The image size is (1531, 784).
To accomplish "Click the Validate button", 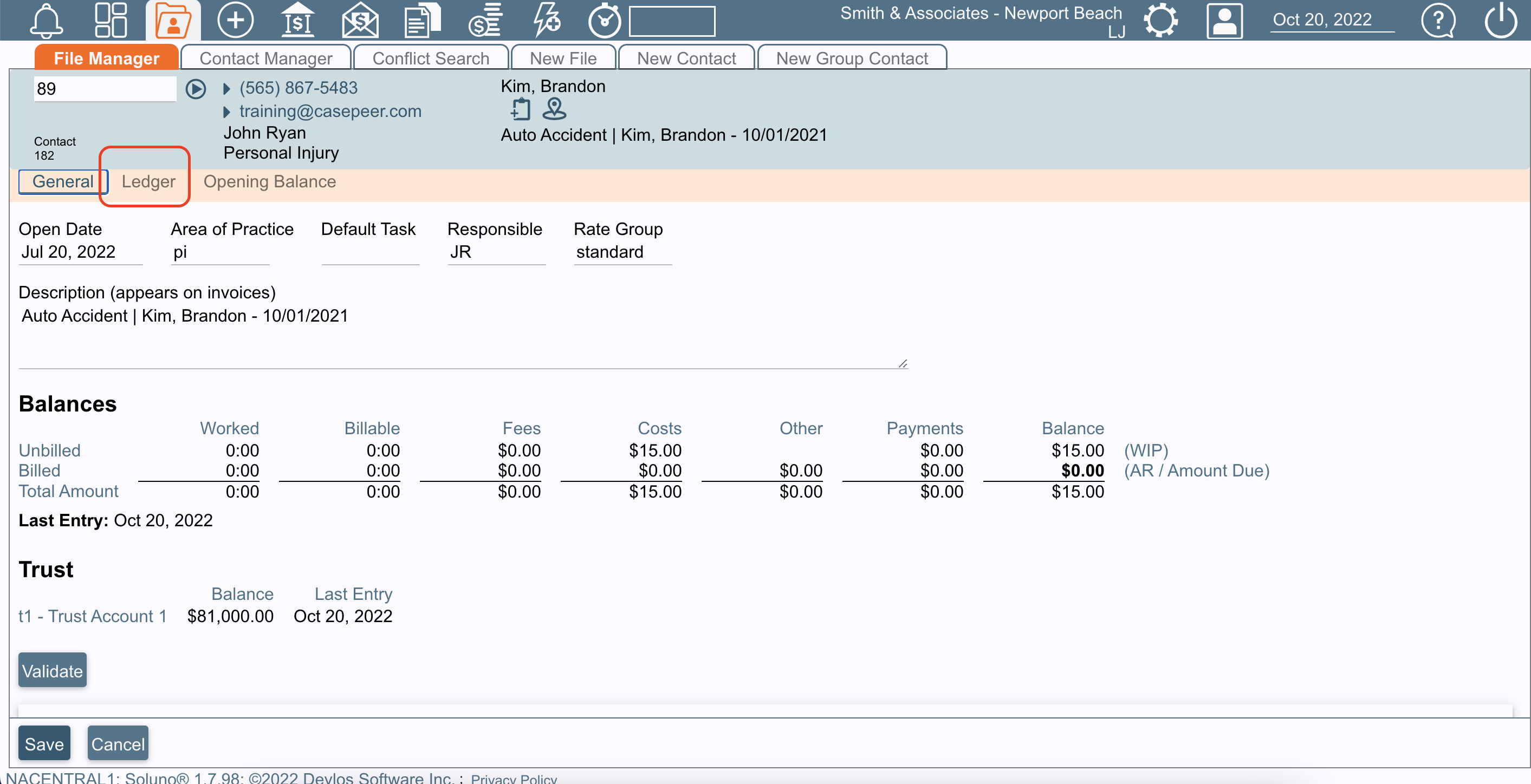I will click(x=53, y=670).
